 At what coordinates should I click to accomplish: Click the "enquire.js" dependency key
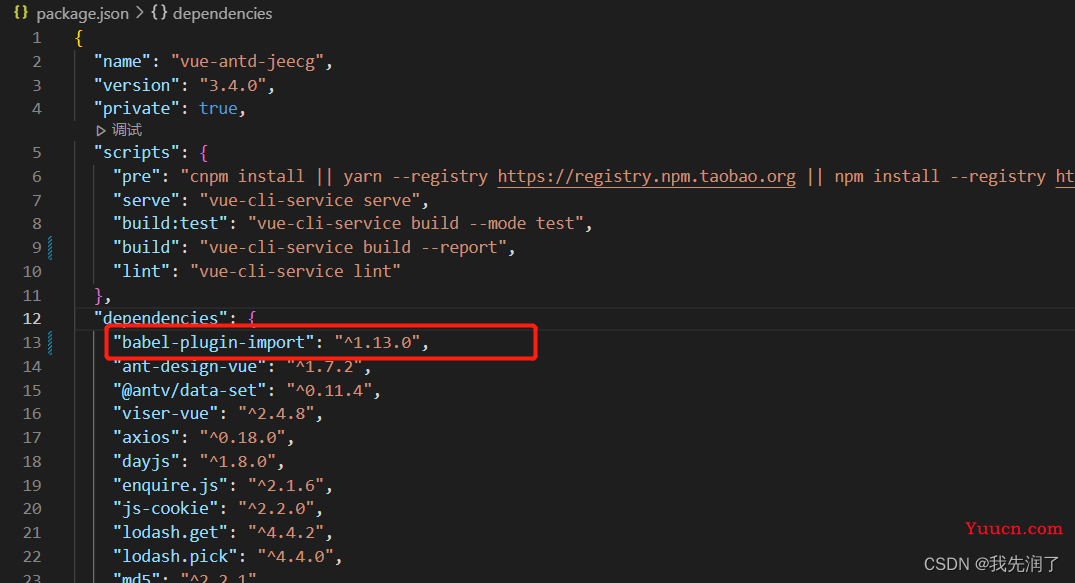point(170,486)
